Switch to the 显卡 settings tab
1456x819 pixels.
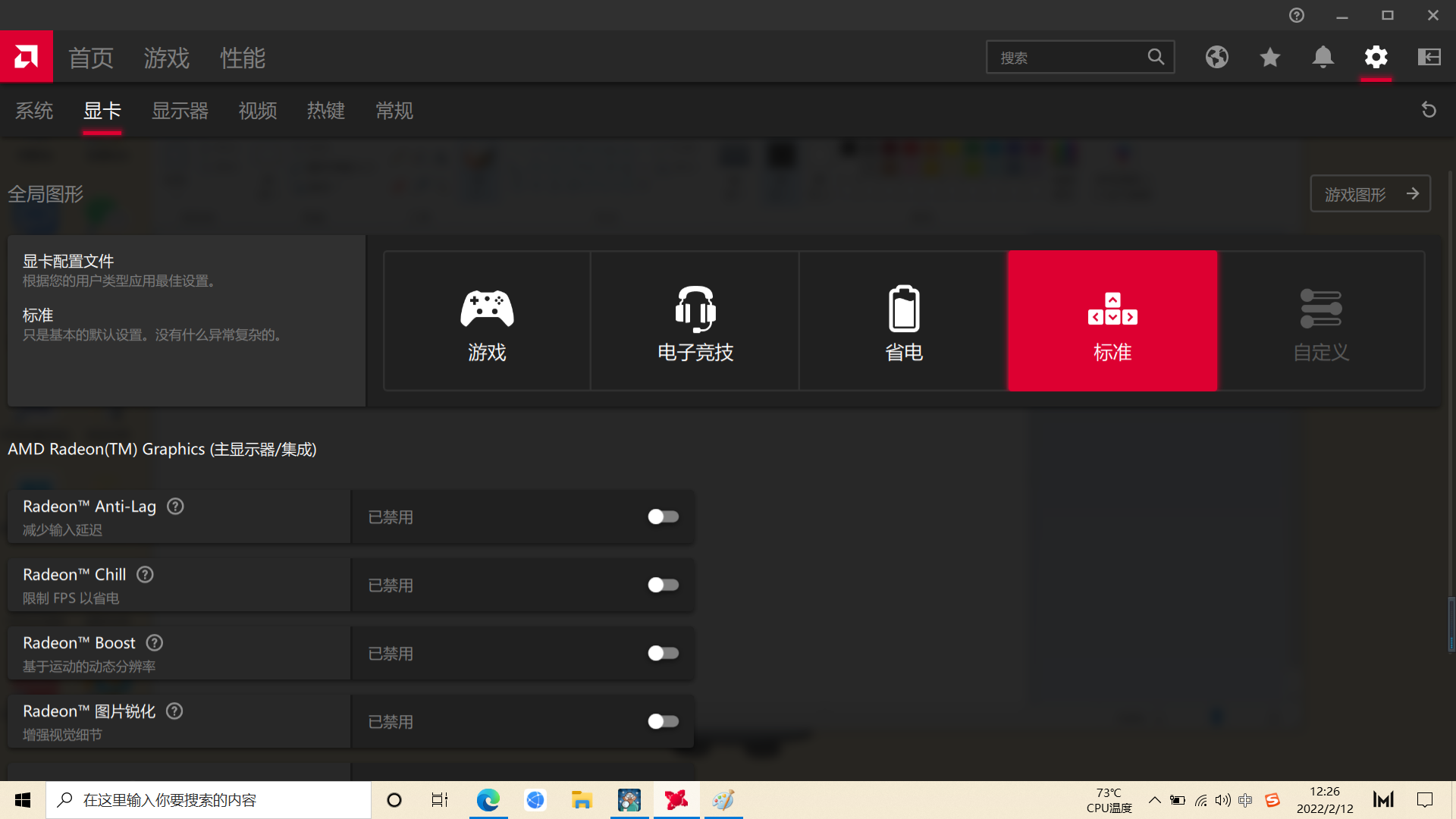coord(102,111)
